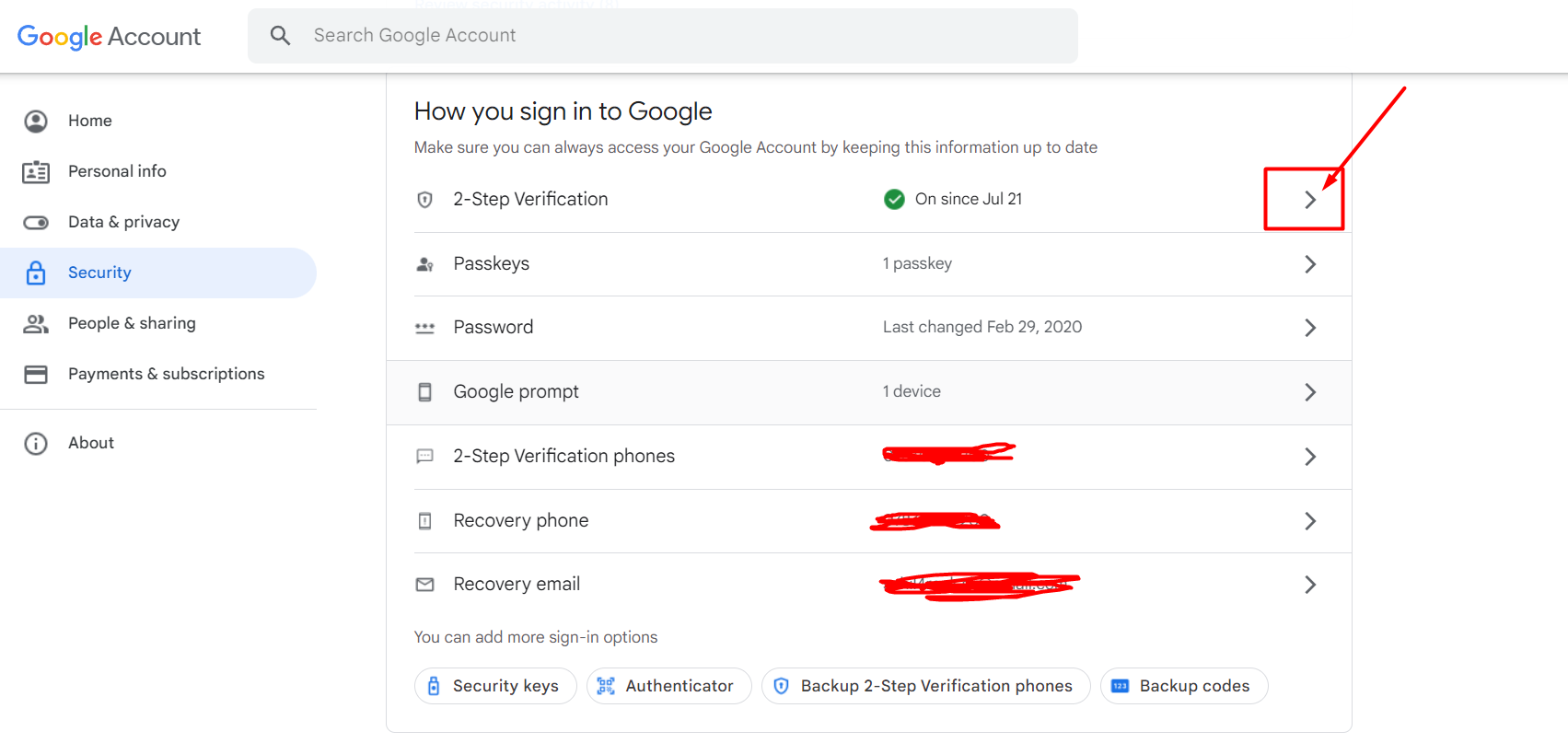This screenshot has width=1568, height=743.
Task: Click the People & sharing icon
Action: [x=36, y=324]
